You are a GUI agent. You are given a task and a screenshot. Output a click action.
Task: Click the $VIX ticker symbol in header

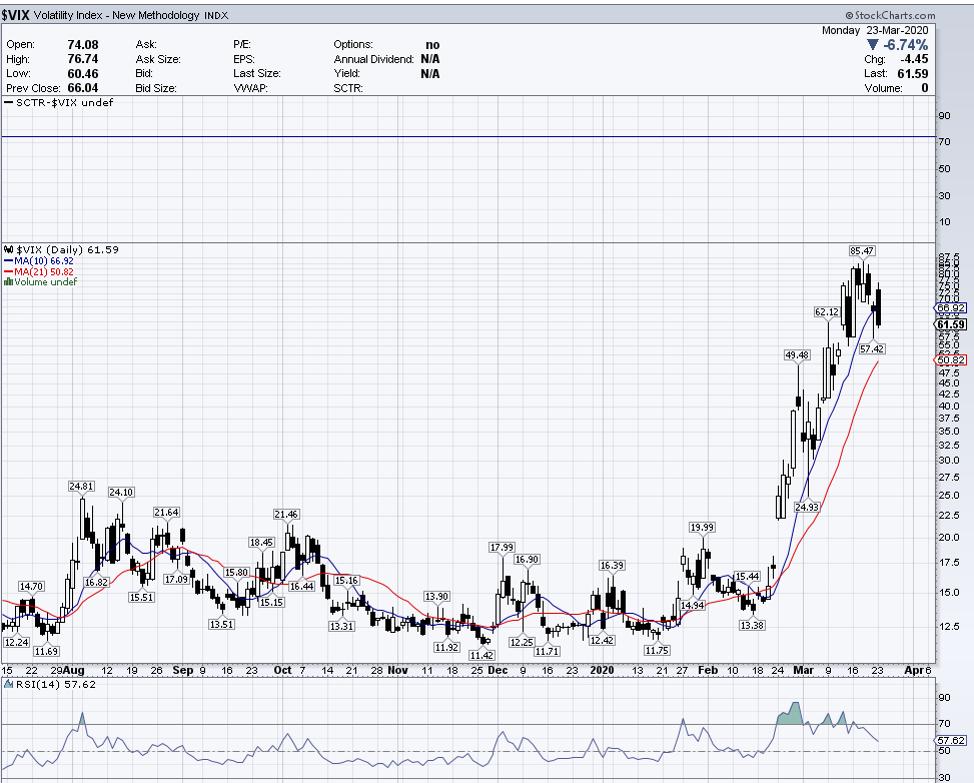coord(23,15)
